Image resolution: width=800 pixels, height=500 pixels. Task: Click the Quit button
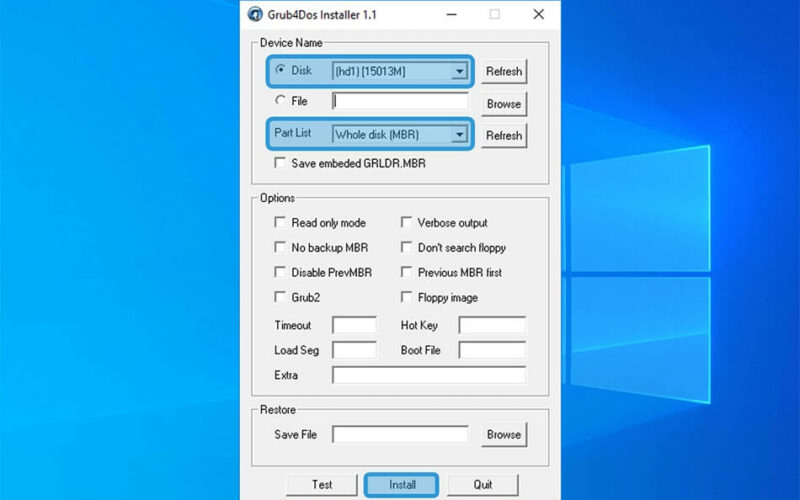(483, 485)
